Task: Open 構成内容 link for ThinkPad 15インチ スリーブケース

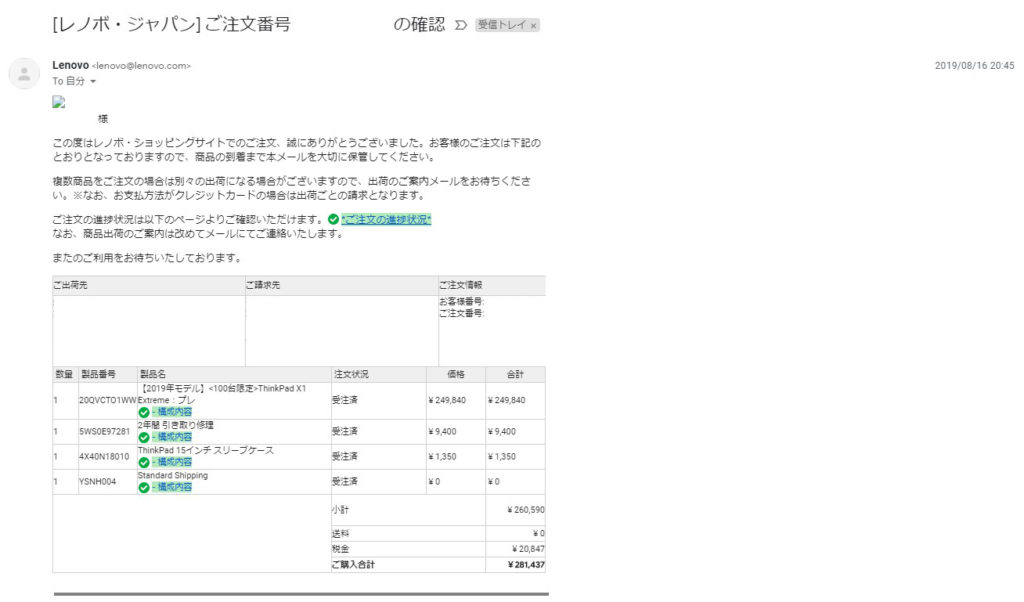Action: (x=172, y=462)
